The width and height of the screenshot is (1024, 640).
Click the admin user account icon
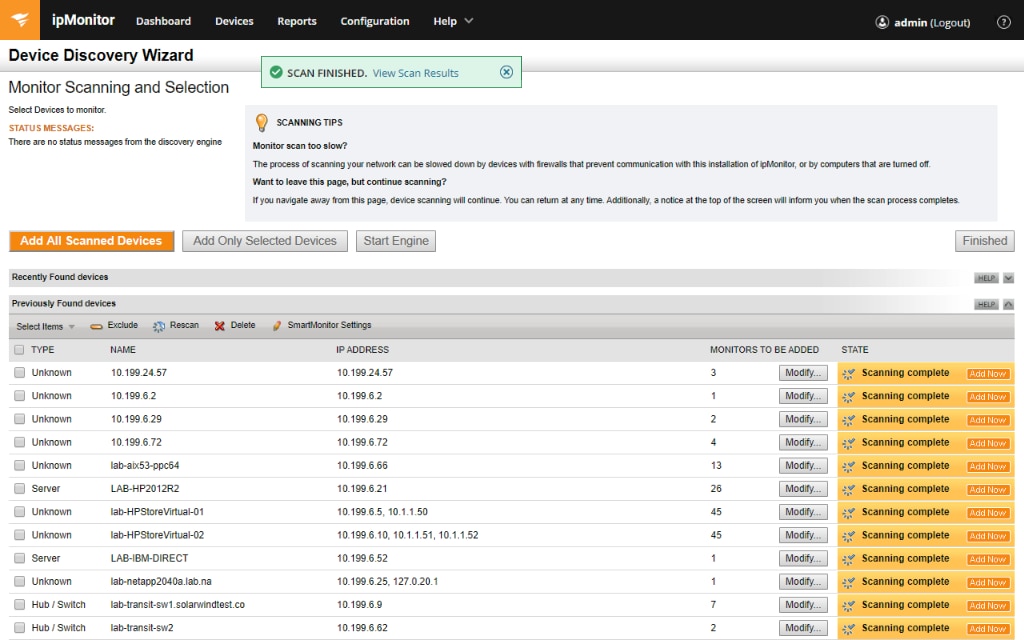(881, 22)
